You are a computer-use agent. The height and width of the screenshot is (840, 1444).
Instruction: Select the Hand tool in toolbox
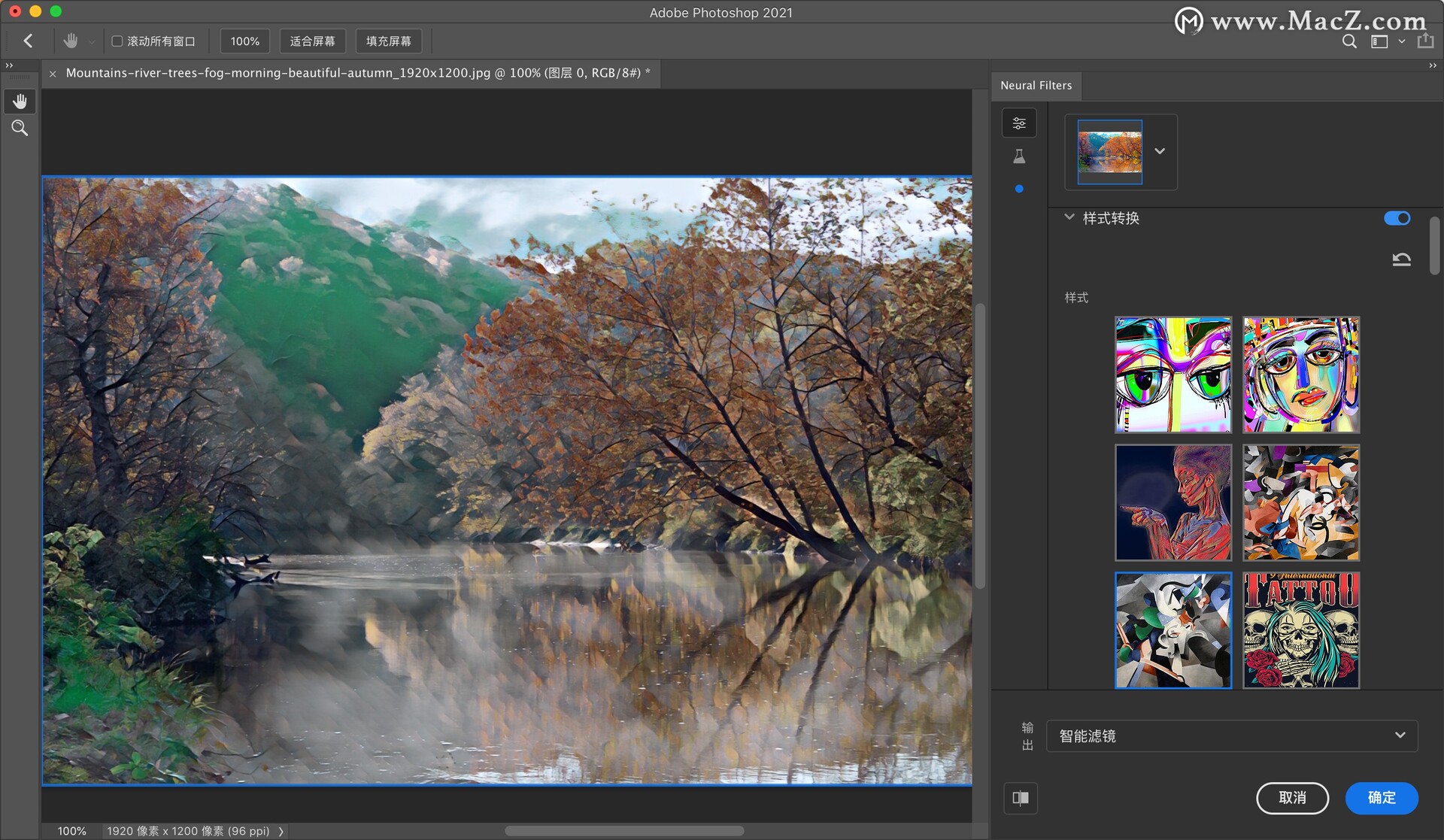(20, 102)
